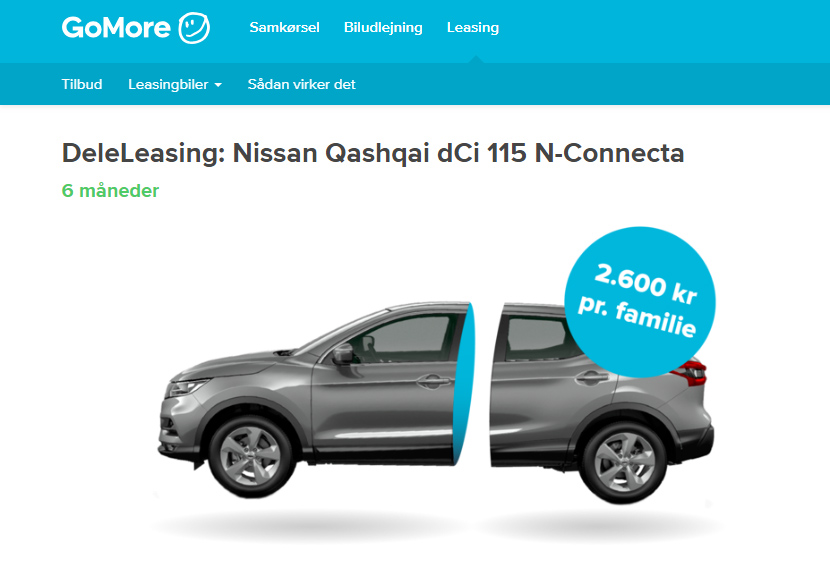Click the green 6 måneder label
The width and height of the screenshot is (830, 562).
point(110,191)
